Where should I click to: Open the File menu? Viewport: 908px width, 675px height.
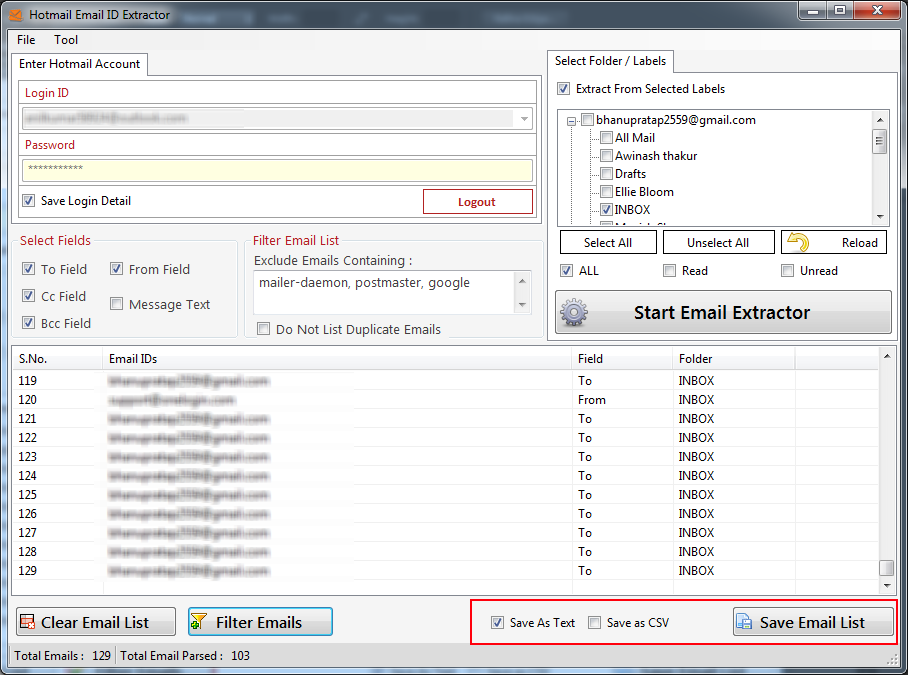pos(26,39)
